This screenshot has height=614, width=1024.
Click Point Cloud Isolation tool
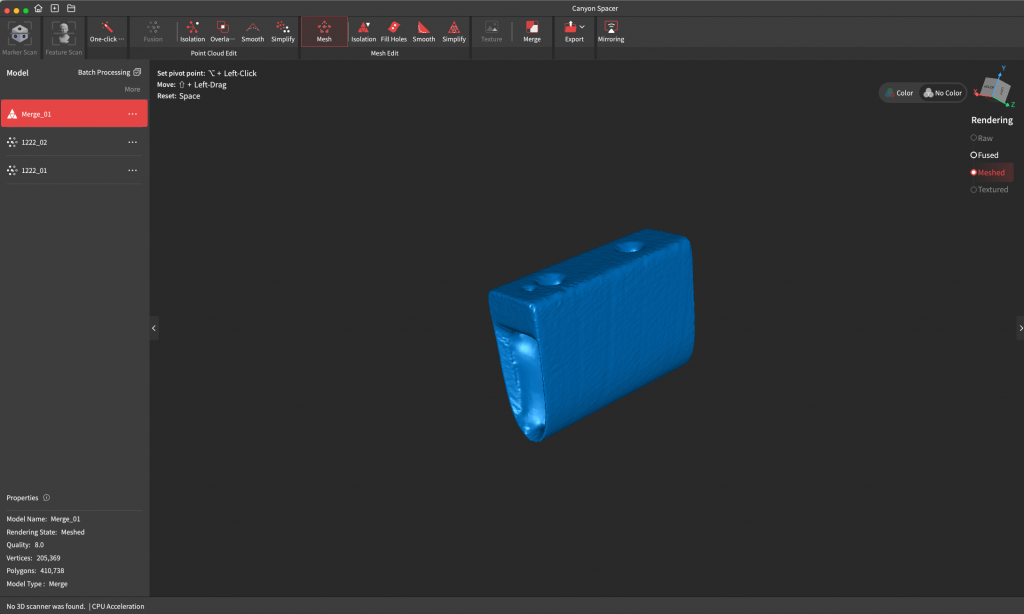192,31
